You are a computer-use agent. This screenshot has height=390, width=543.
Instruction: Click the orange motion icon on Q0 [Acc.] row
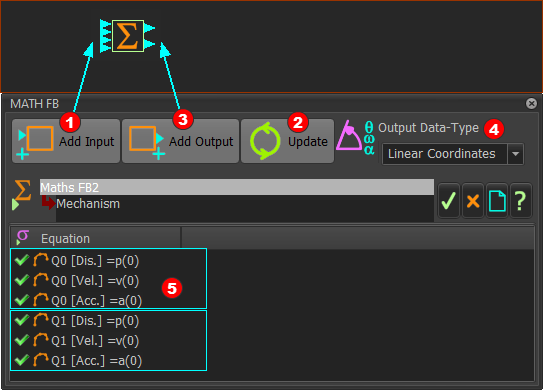click(x=41, y=300)
